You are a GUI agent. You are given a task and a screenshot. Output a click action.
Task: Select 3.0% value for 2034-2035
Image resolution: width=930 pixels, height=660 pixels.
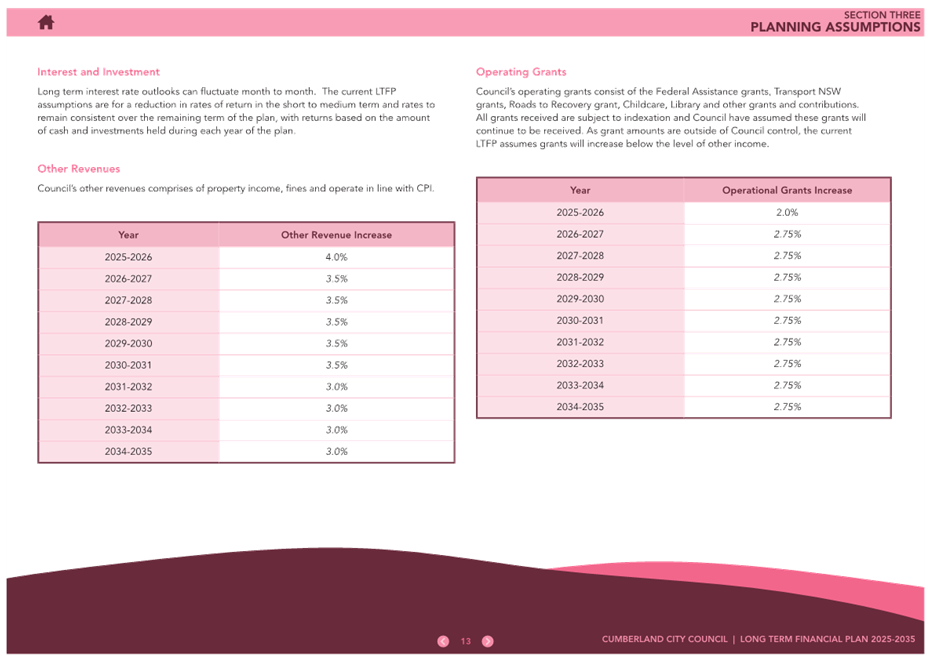pos(336,451)
